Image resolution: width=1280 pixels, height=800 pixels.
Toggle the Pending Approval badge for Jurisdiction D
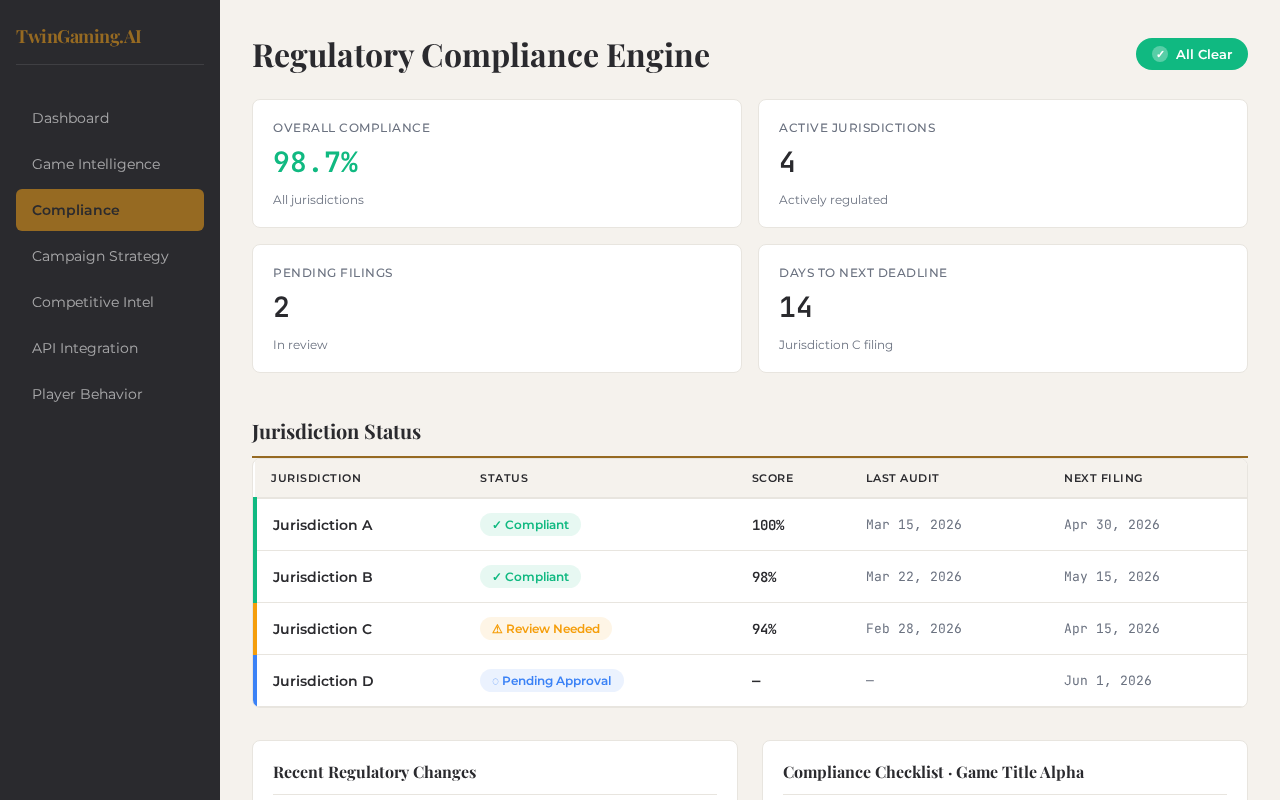click(551, 679)
